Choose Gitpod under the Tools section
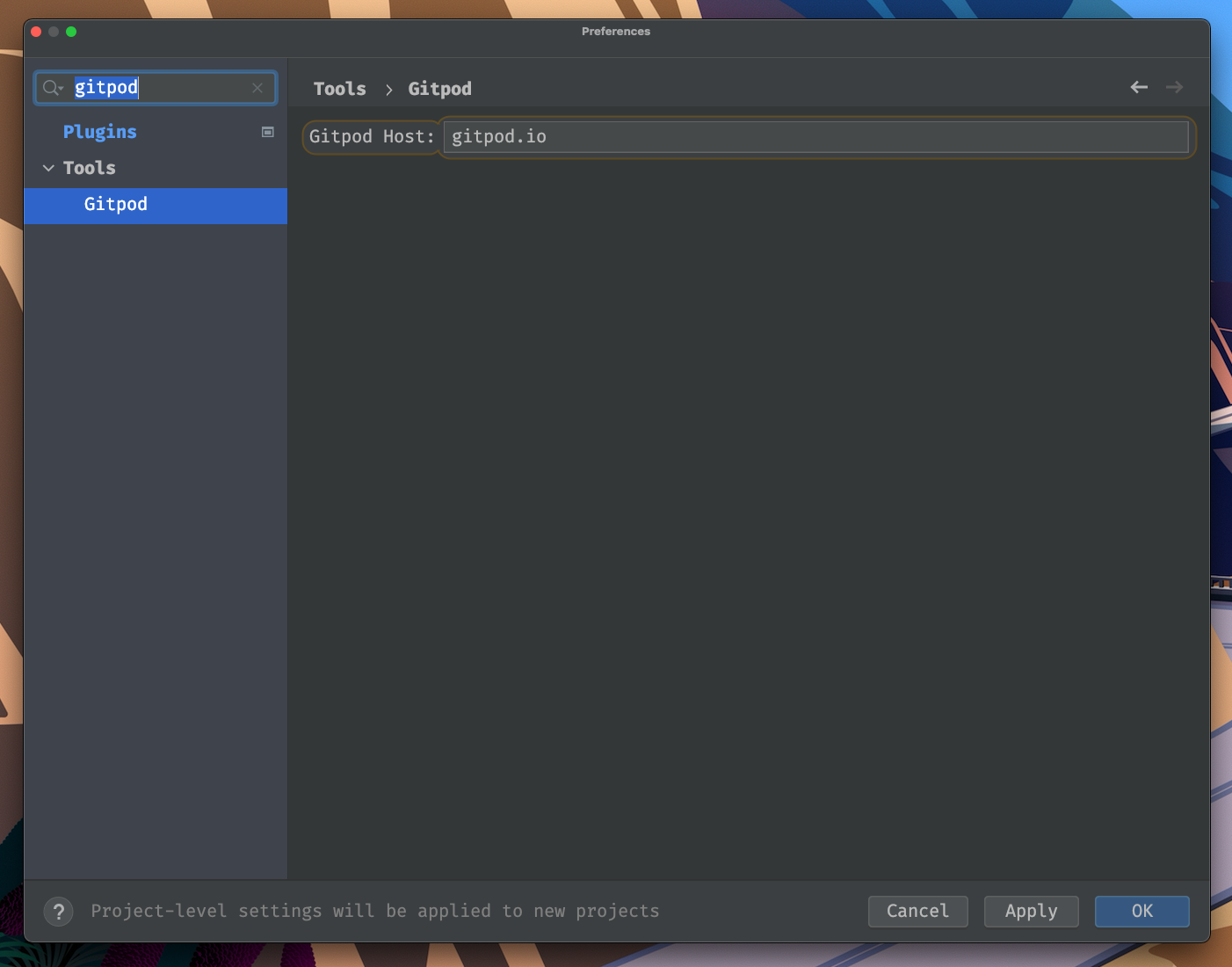1232x967 pixels. click(x=115, y=205)
